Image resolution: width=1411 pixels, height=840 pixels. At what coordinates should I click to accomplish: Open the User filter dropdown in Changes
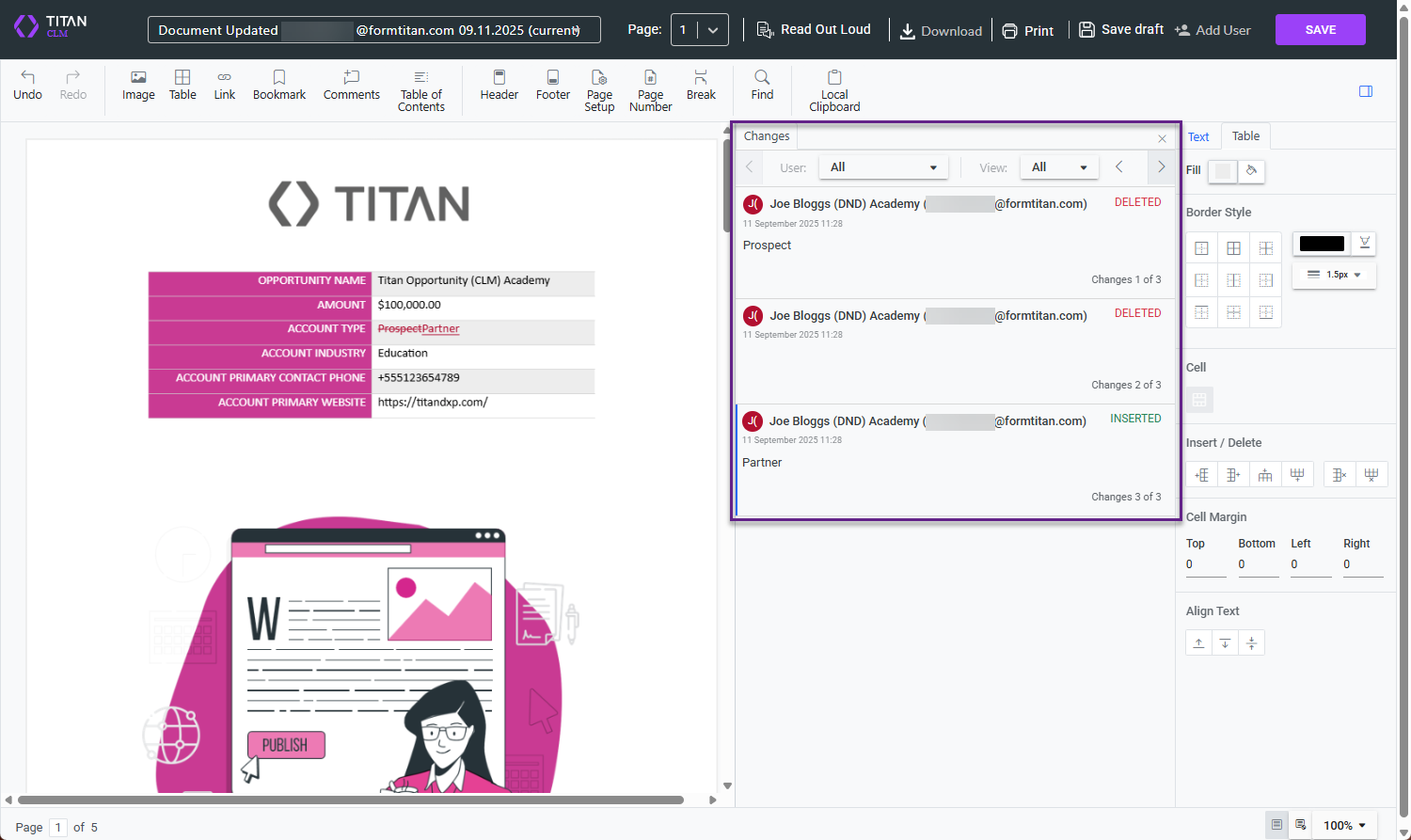pyautogui.click(x=882, y=166)
